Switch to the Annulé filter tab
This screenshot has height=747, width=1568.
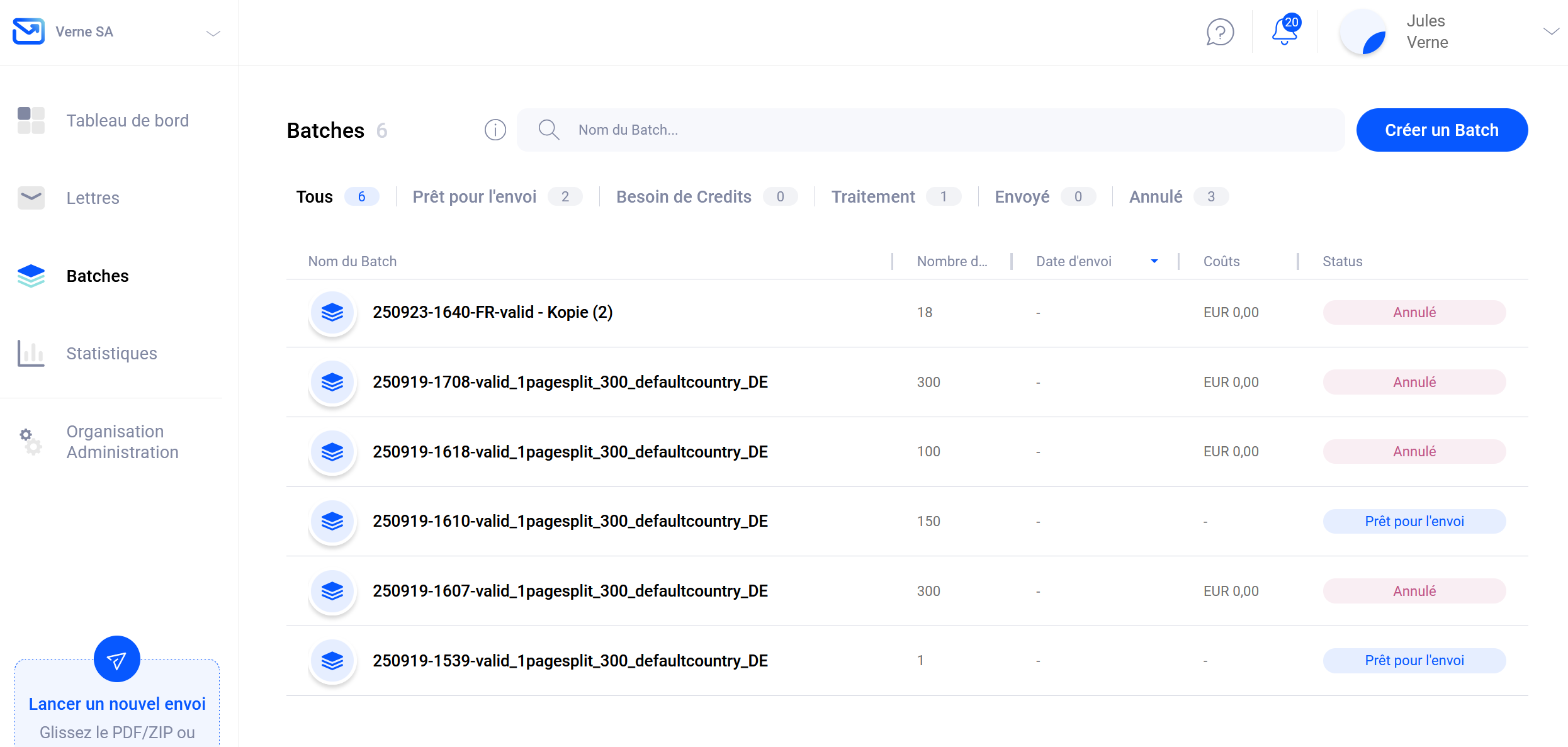[x=1156, y=196]
